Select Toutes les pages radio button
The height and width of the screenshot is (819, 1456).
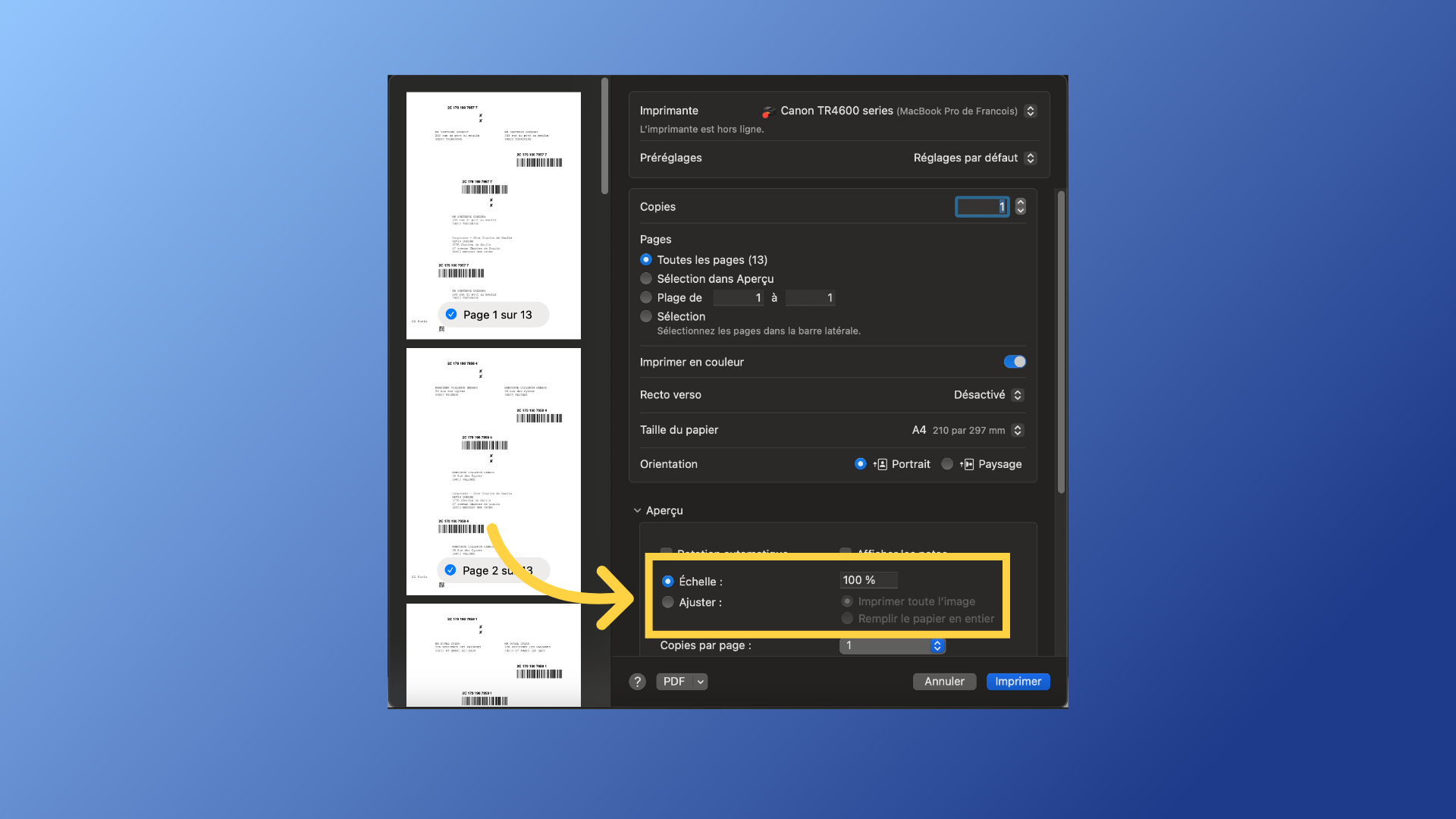pyautogui.click(x=646, y=259)
